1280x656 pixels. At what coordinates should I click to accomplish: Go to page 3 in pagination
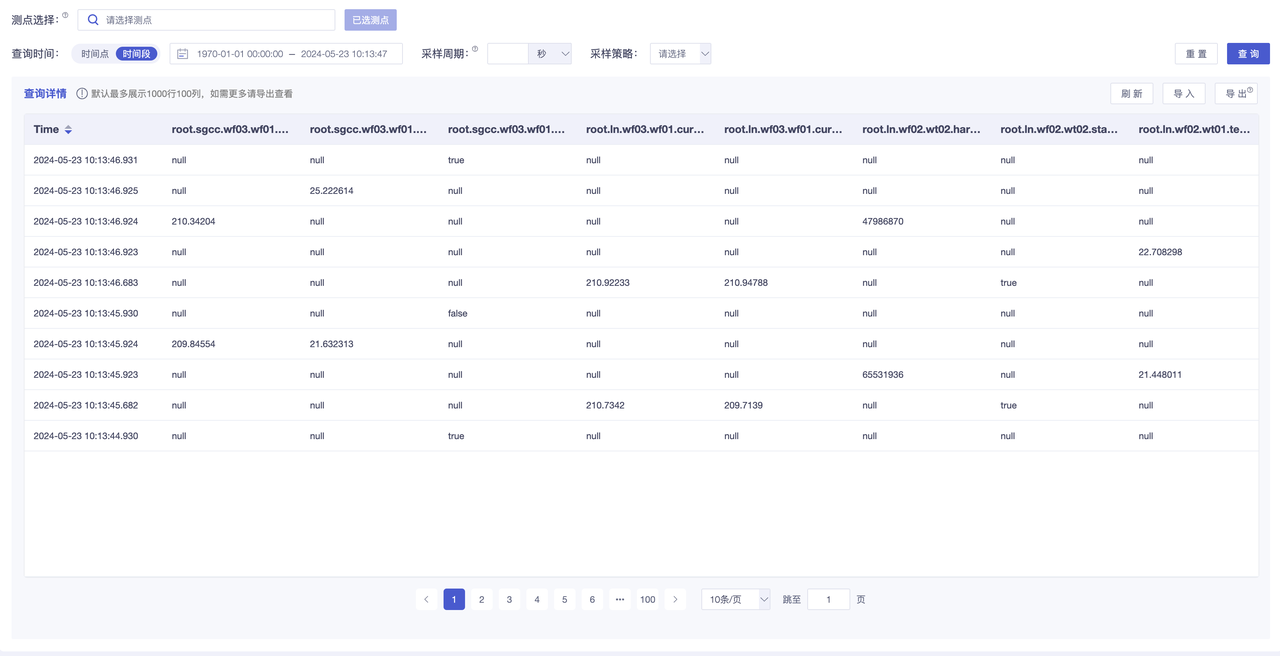coord(509,600)
